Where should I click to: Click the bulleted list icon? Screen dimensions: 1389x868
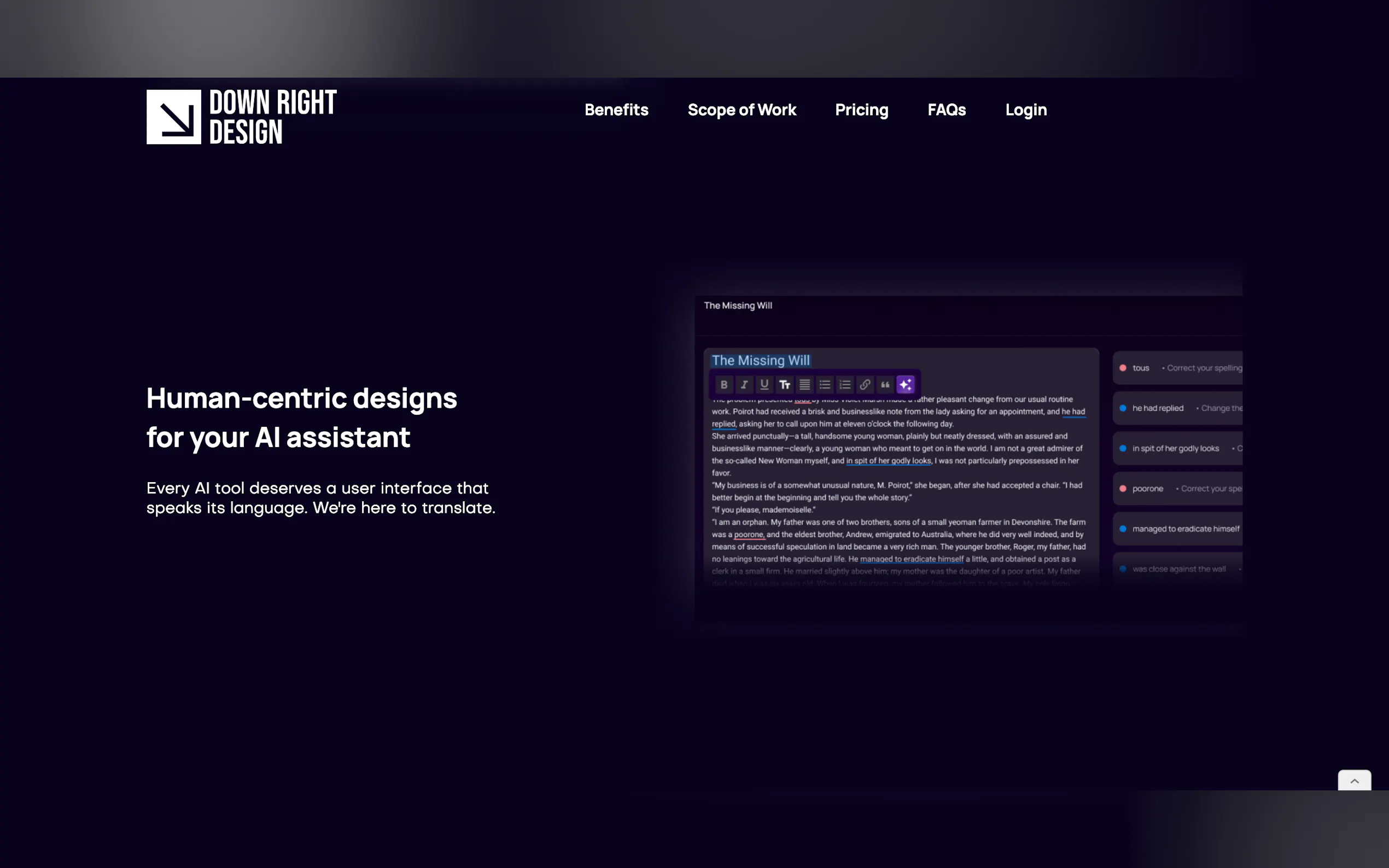[825, 385]
